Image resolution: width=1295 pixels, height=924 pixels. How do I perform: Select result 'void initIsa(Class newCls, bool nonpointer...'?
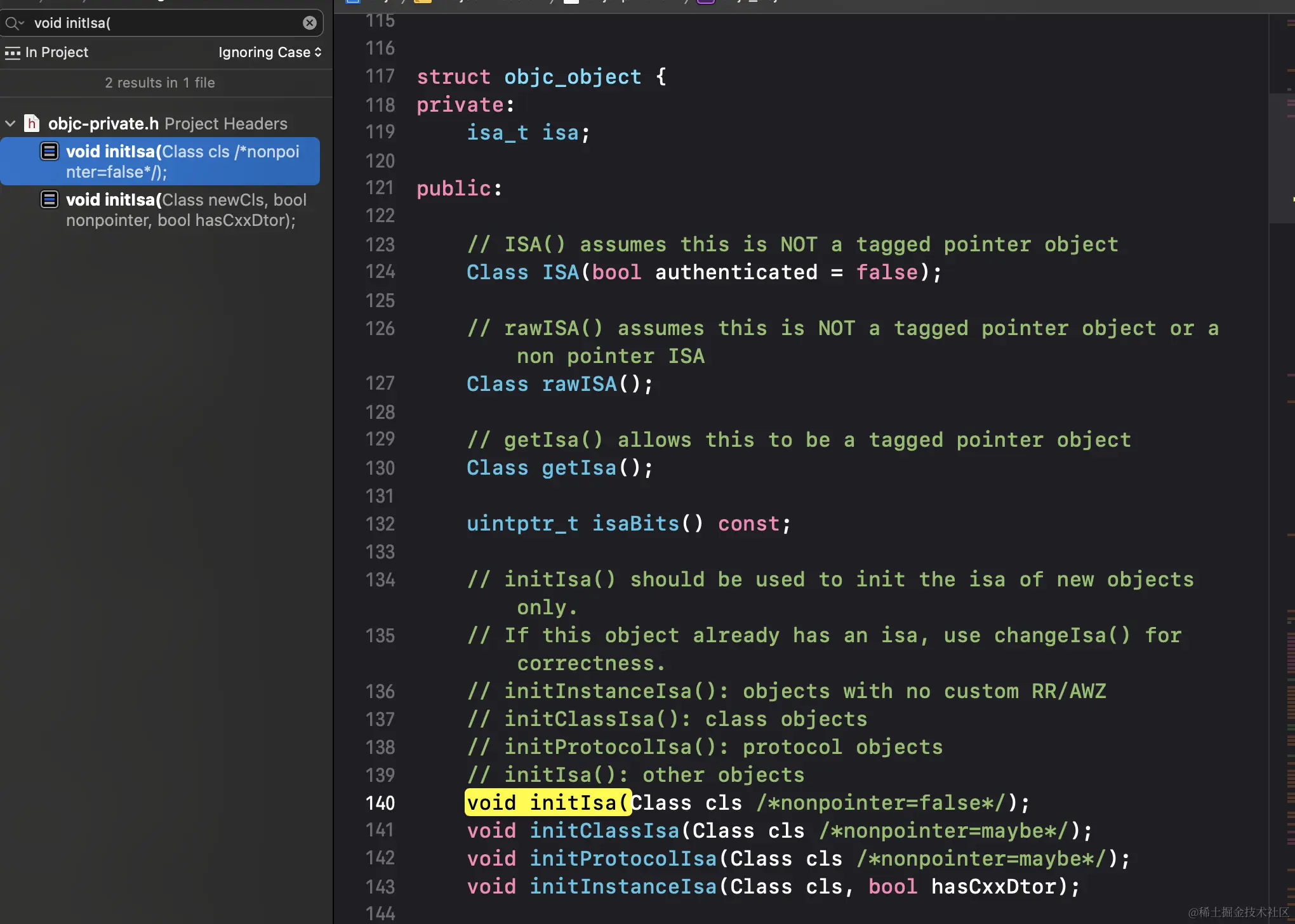pos(186,210)
